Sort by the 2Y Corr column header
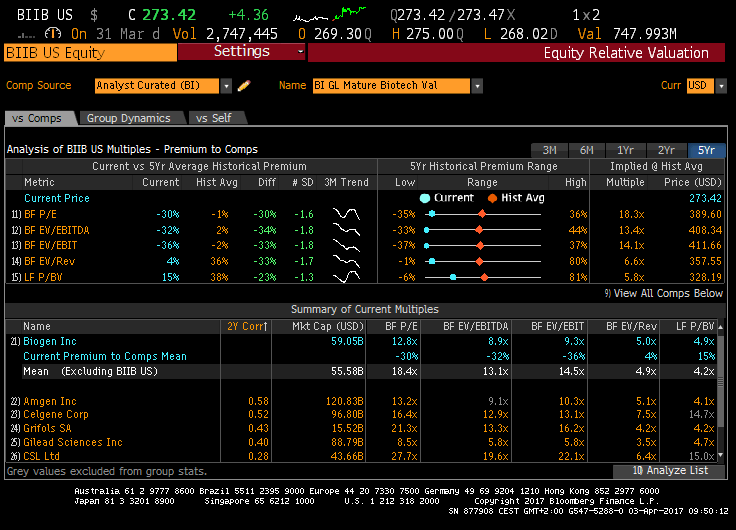736x530 pixels. (x=247, y=326)
